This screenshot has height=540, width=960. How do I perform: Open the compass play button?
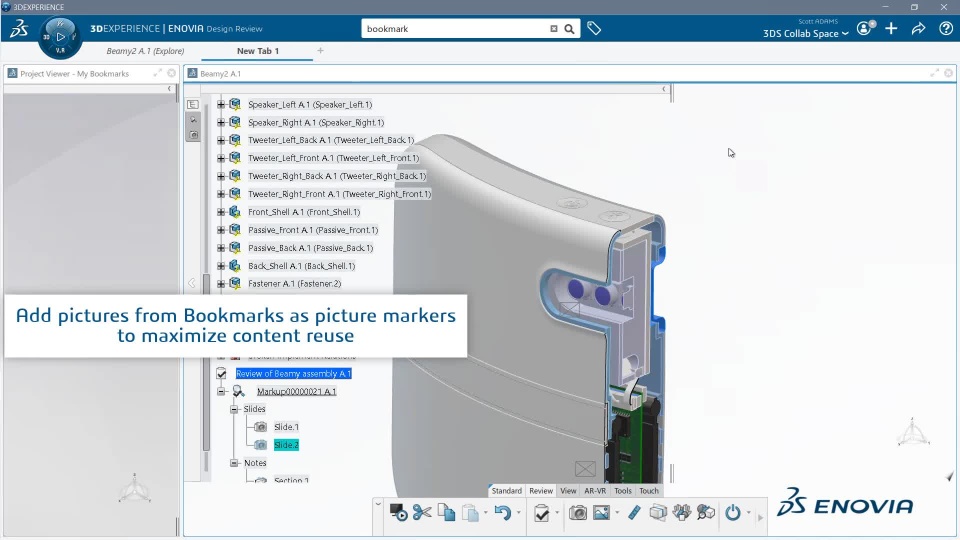tap(60, 37)
